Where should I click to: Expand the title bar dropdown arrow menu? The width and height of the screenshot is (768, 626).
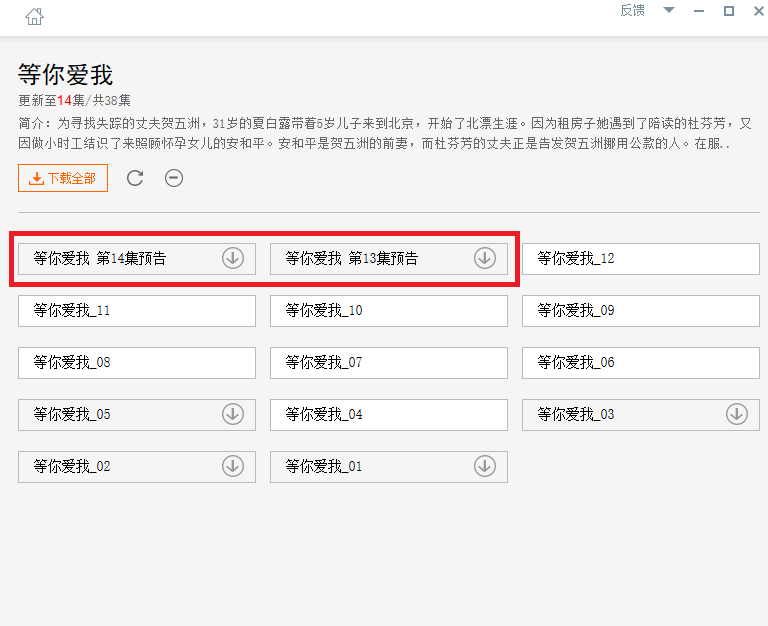[x=669, y=10]
